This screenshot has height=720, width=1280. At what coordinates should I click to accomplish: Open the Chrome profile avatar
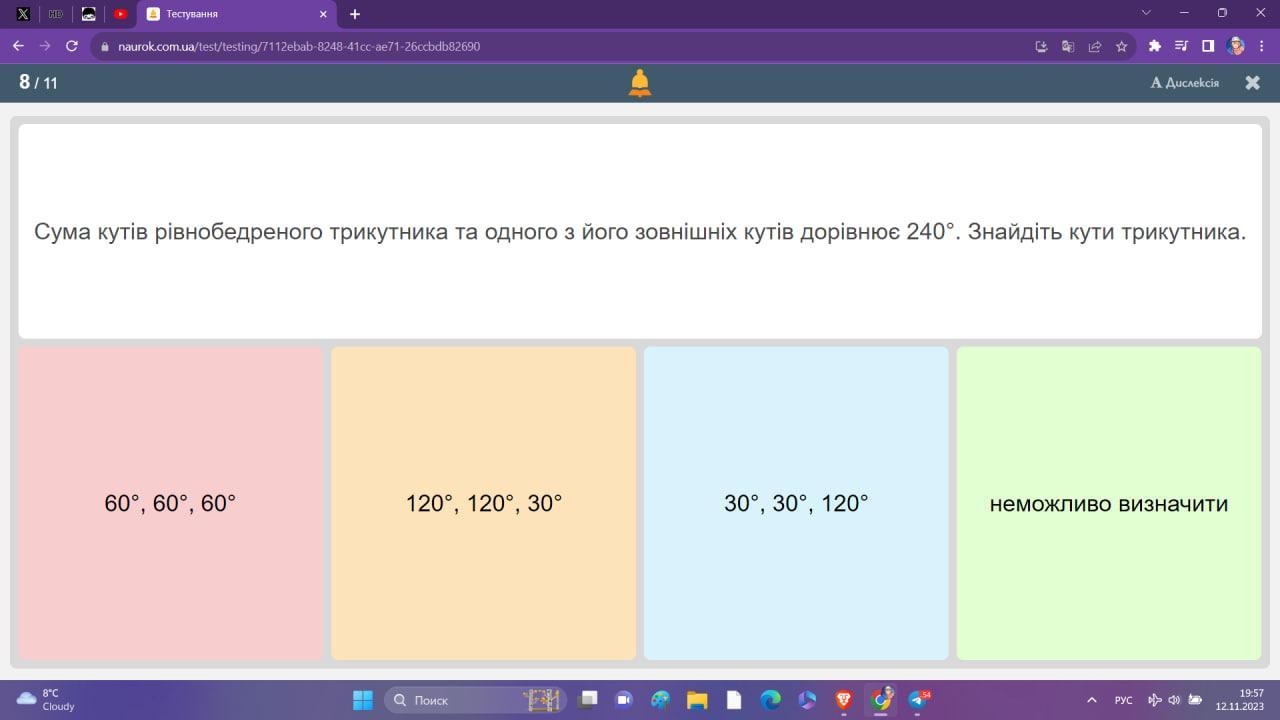click(x=1236, y=46)
